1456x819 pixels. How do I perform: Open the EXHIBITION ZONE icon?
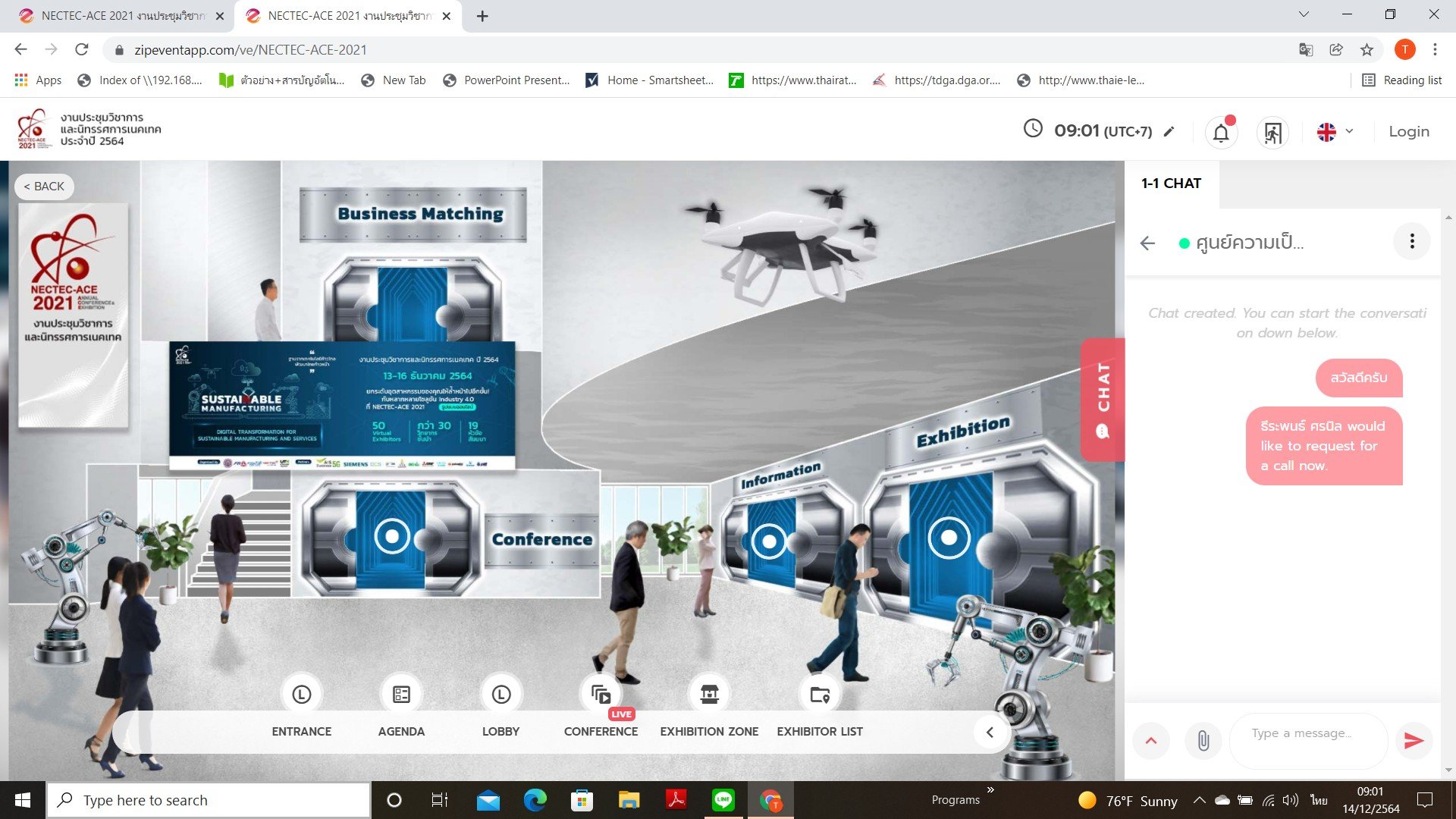pyautogui.click(x=709, y=694)
